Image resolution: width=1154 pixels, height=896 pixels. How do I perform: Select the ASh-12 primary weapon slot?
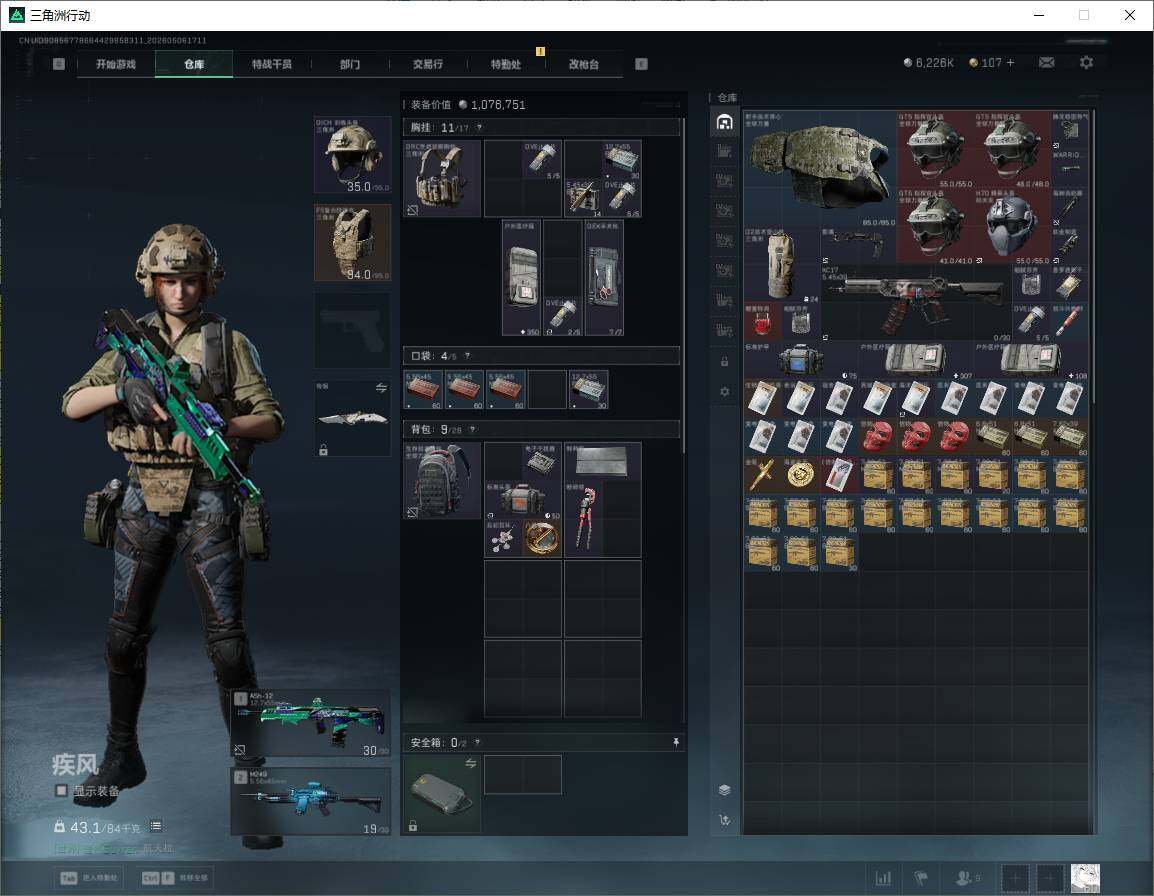click(311, 723)
